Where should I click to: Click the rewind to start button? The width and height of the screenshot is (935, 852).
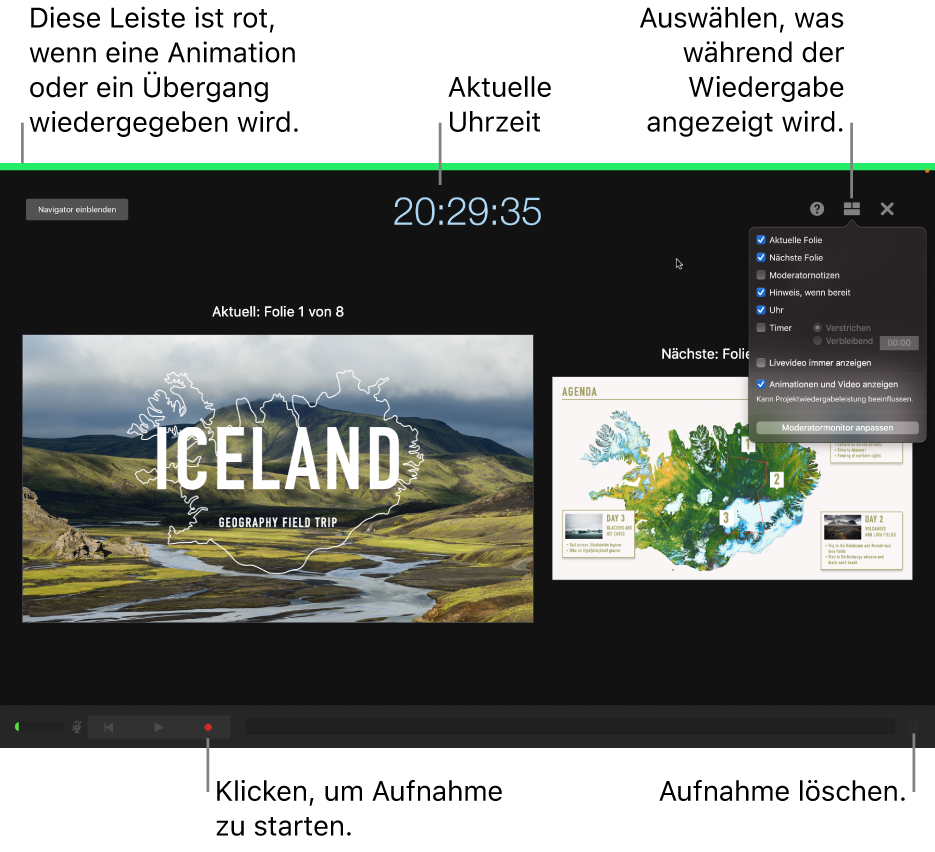109,727
